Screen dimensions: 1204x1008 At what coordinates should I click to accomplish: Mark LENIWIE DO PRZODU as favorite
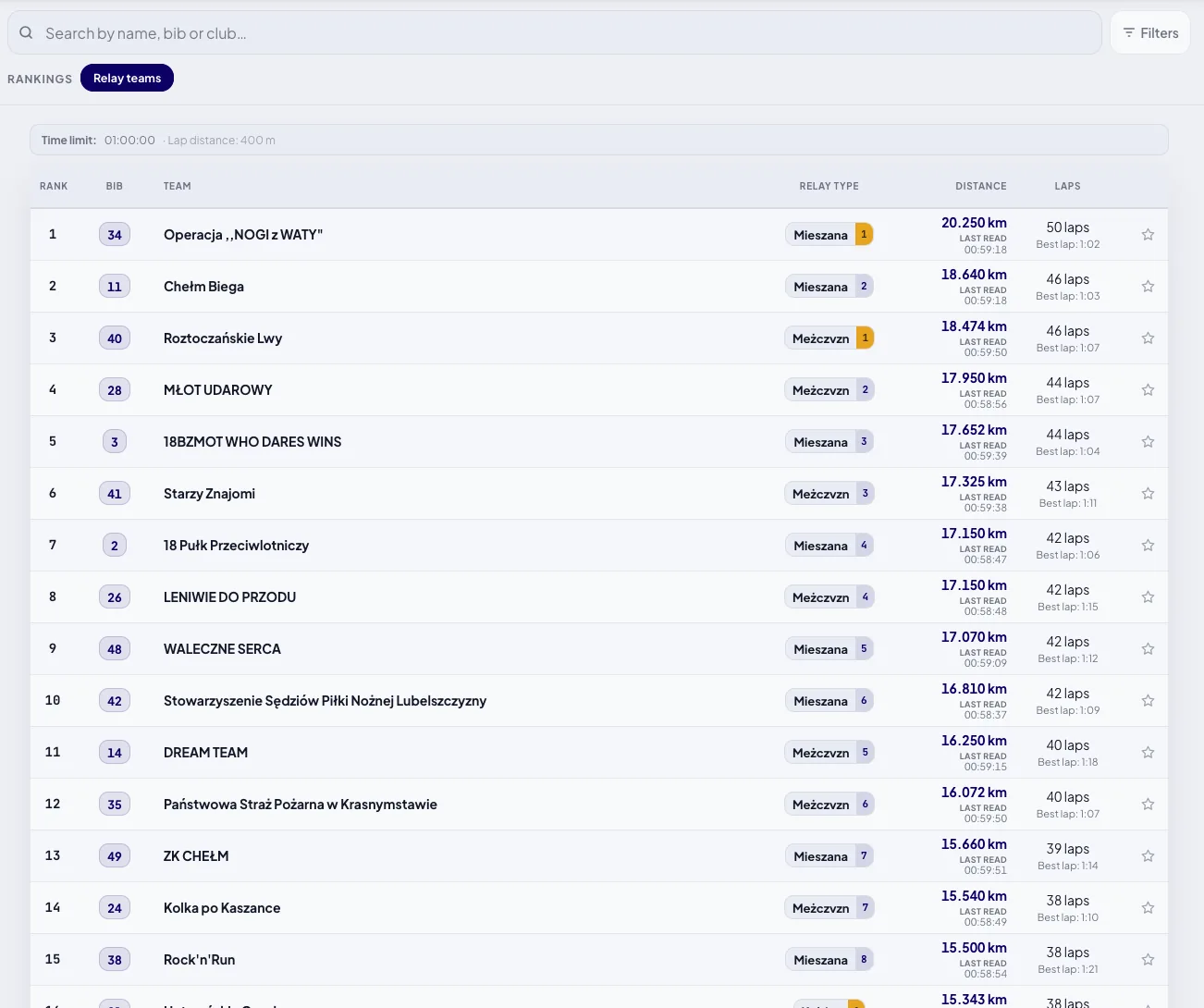[x=1148, y=597]
